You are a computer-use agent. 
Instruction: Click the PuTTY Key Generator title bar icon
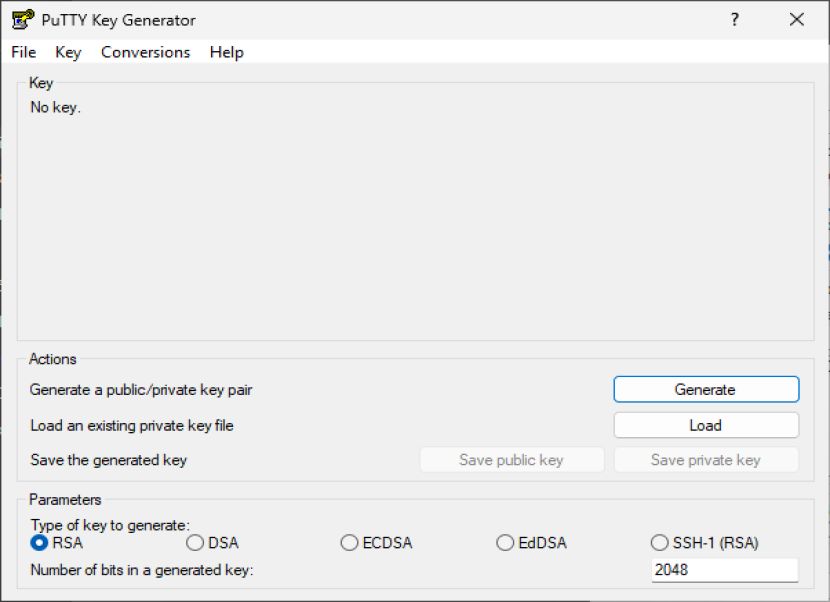(23, 20)
